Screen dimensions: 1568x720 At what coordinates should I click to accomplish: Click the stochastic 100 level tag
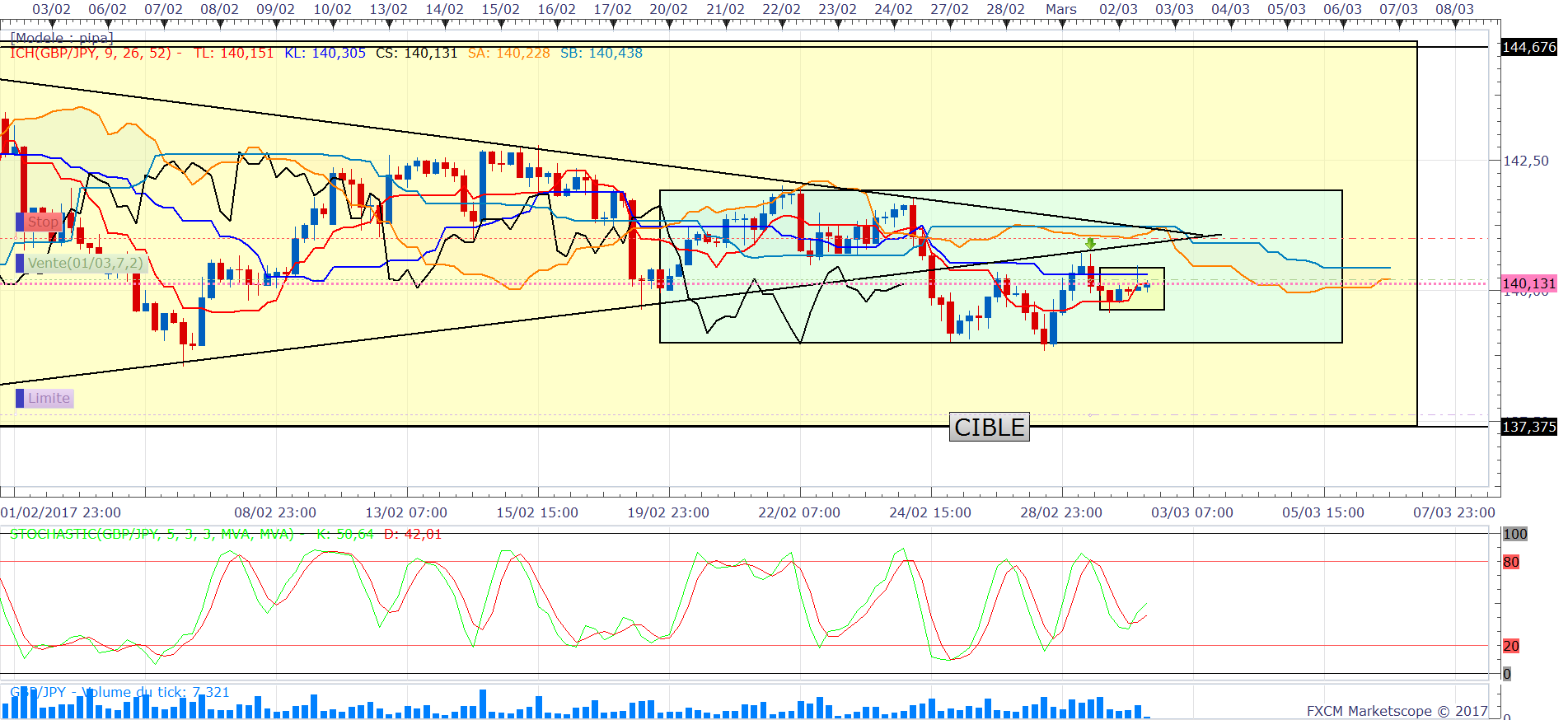click(x=1514, y=534)
